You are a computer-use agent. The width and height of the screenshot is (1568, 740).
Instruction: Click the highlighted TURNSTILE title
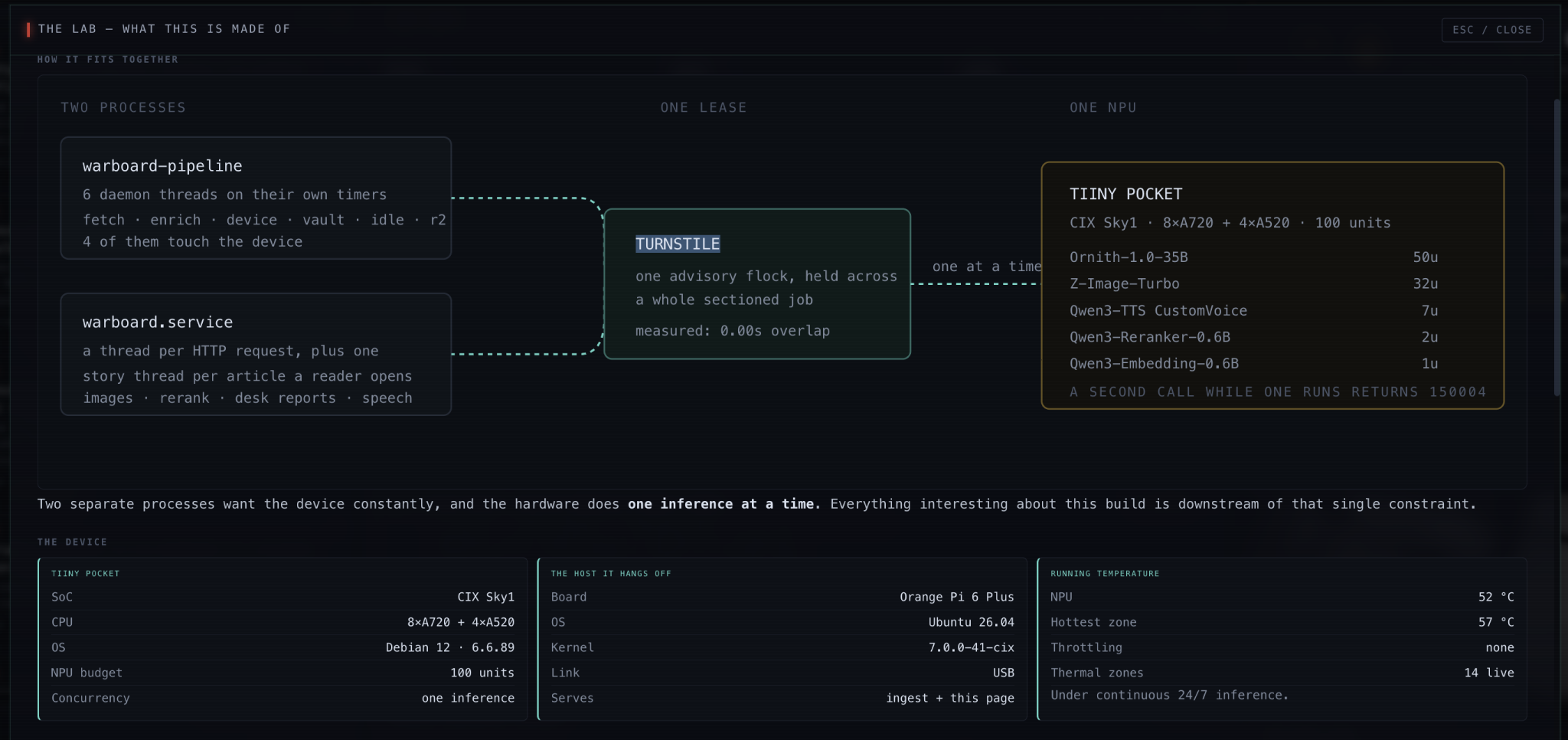678,244
